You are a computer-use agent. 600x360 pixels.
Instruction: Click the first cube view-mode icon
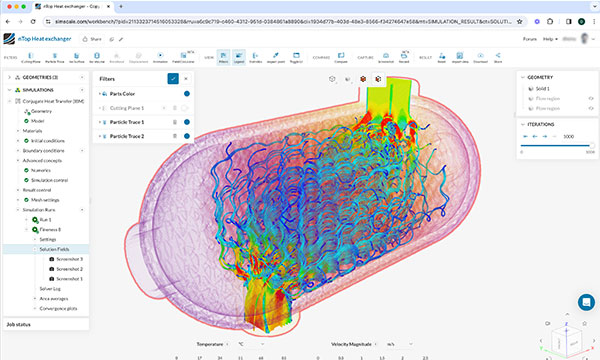(x=332, y=79)
